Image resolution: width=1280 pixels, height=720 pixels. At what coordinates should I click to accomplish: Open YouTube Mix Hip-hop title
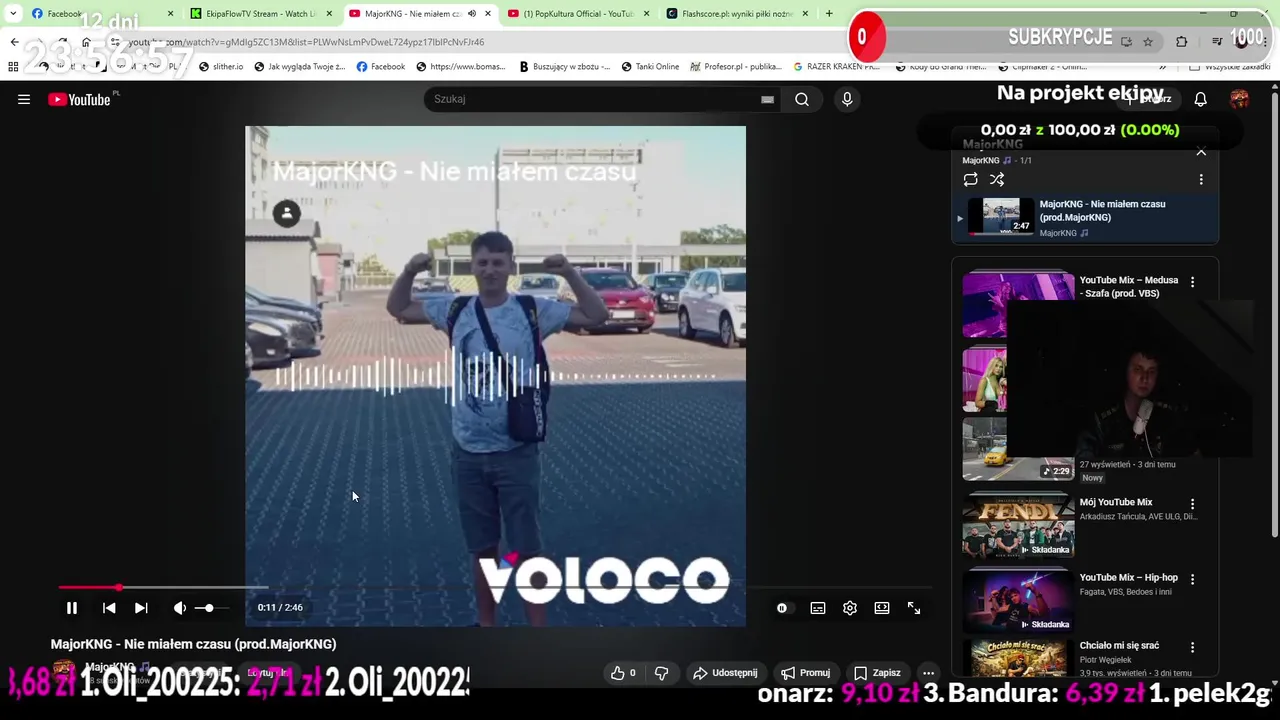pyautogui.click(x=1129, y=577)
